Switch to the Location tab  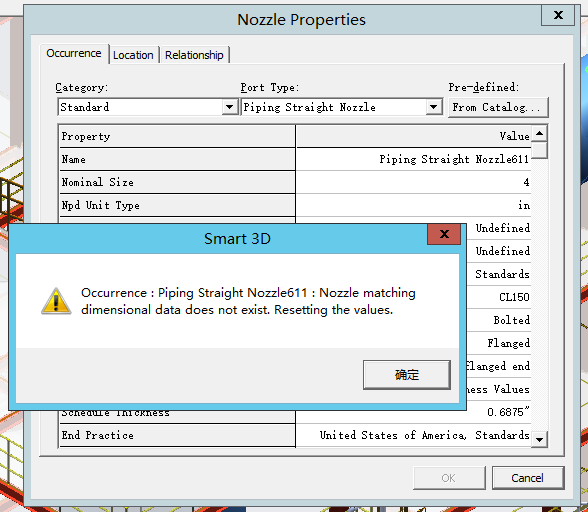click(133, 55)
